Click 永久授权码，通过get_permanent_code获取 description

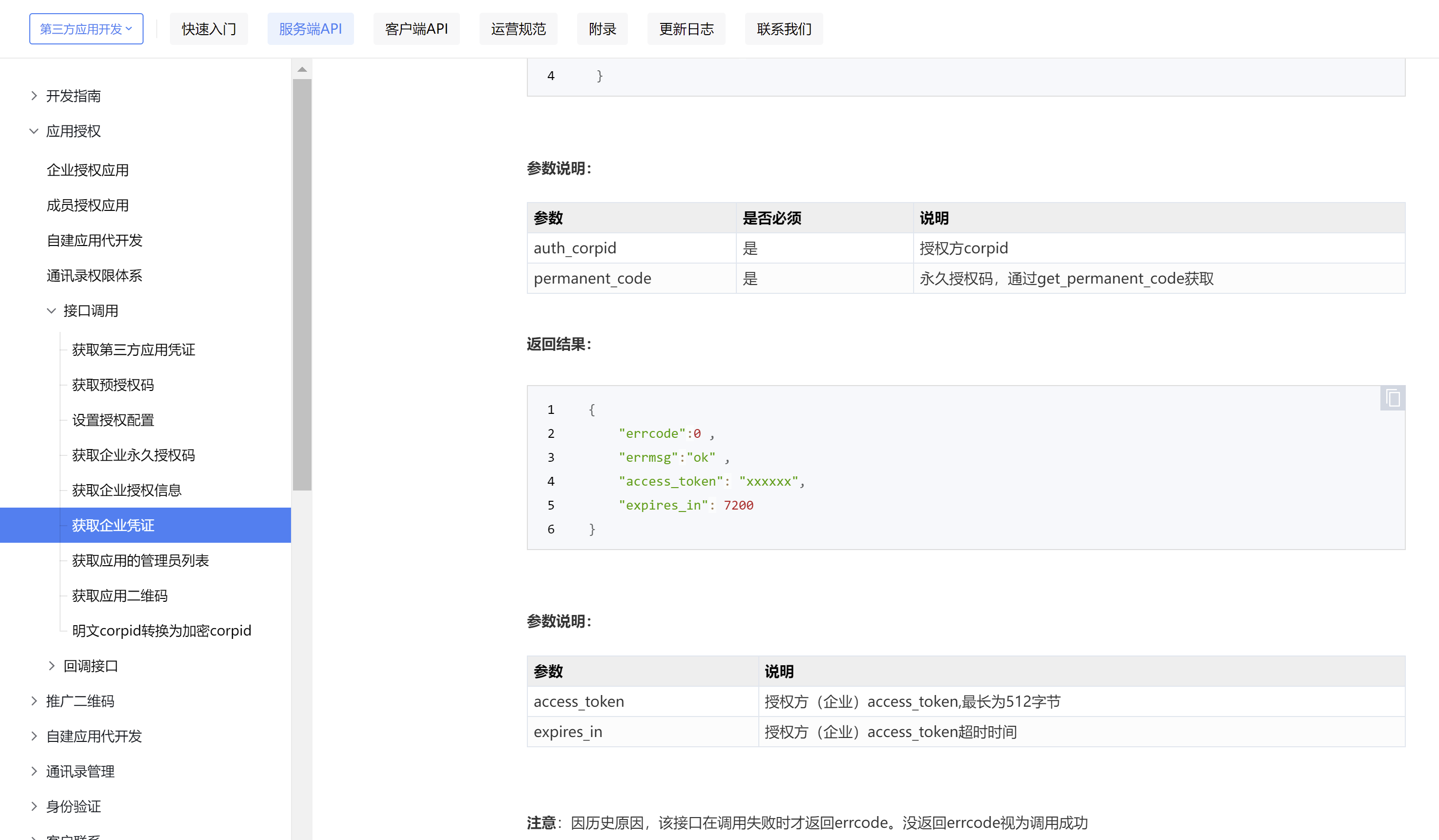click(x=1159, y=279)
